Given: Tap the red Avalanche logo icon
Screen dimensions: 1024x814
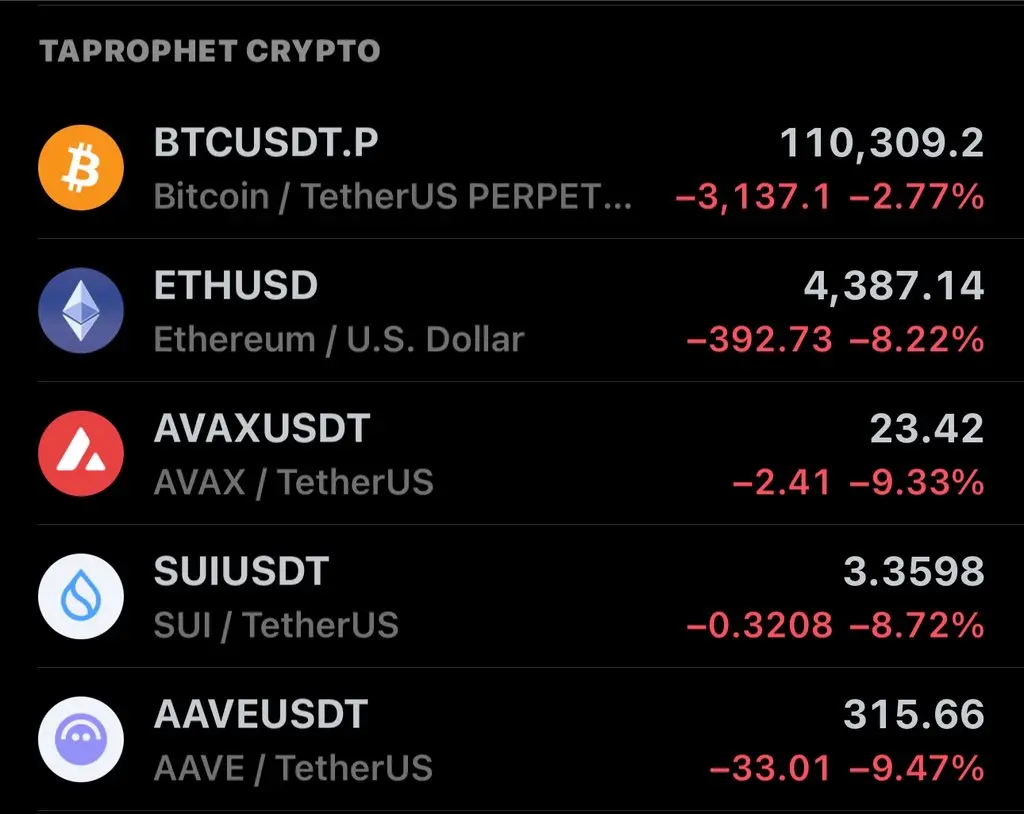Looking at the screenshot, I should [x=81, y=453].
